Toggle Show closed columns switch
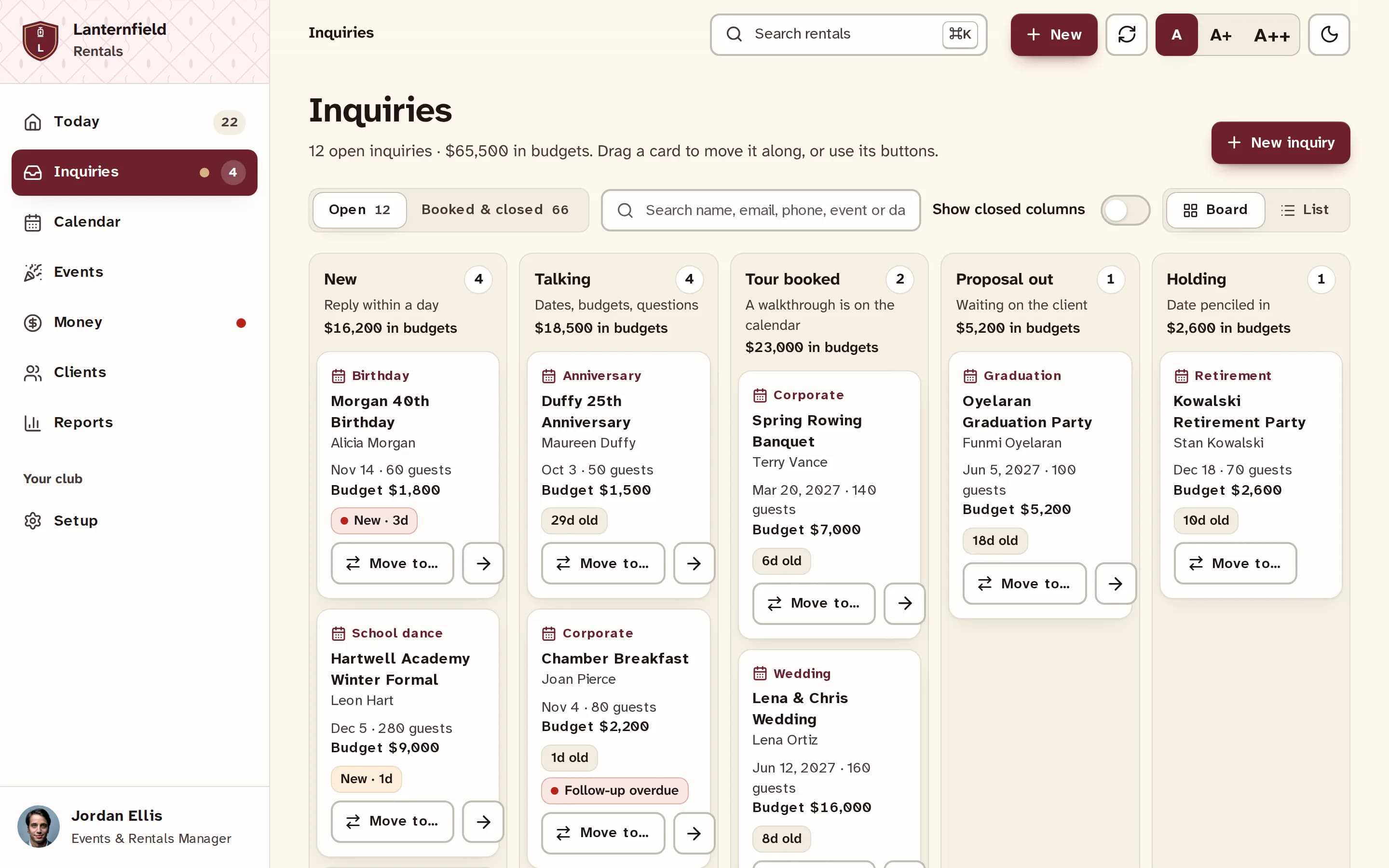This screenshot has width=1389, height=868. 1125,210
